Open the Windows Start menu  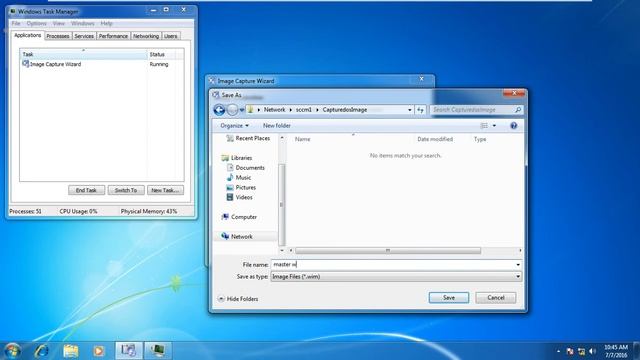click(x=12, y=351)
